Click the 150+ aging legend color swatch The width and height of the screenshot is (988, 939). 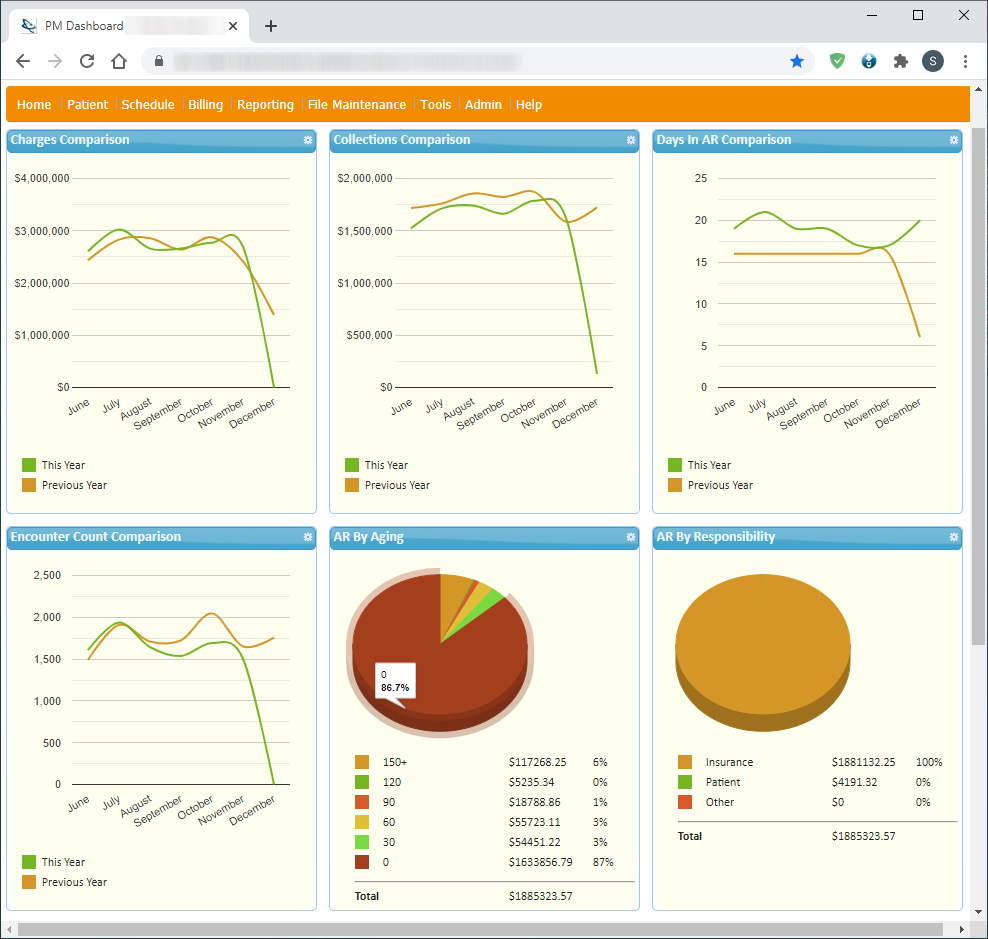tap(360, 762)
